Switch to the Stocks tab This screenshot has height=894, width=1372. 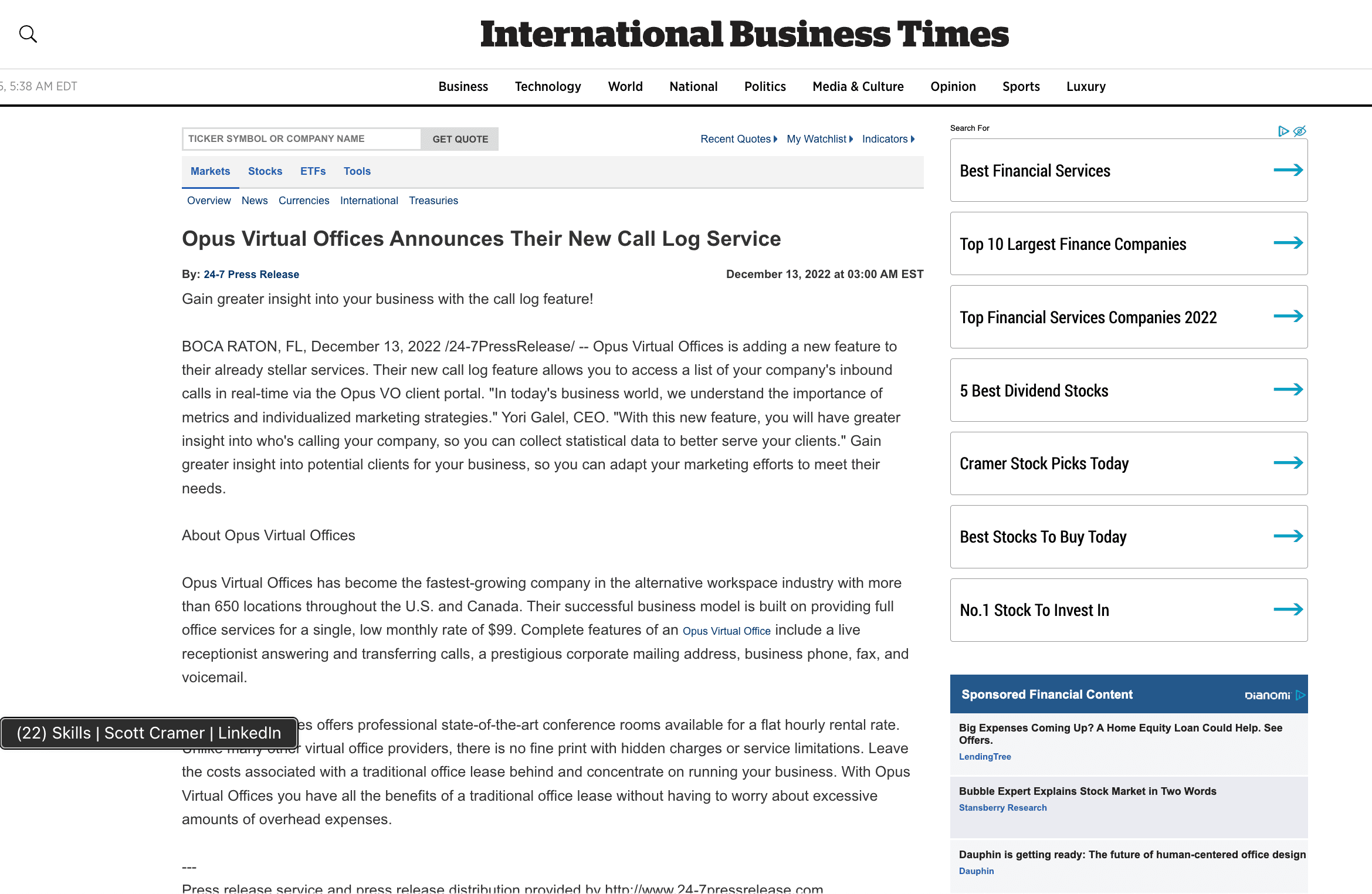pyautogui.click(x=265, y=171)
